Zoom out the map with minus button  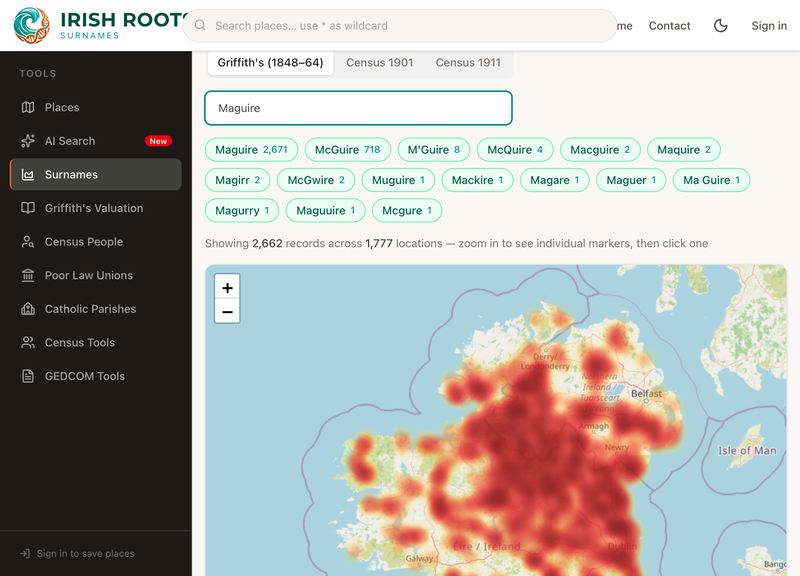228,312
